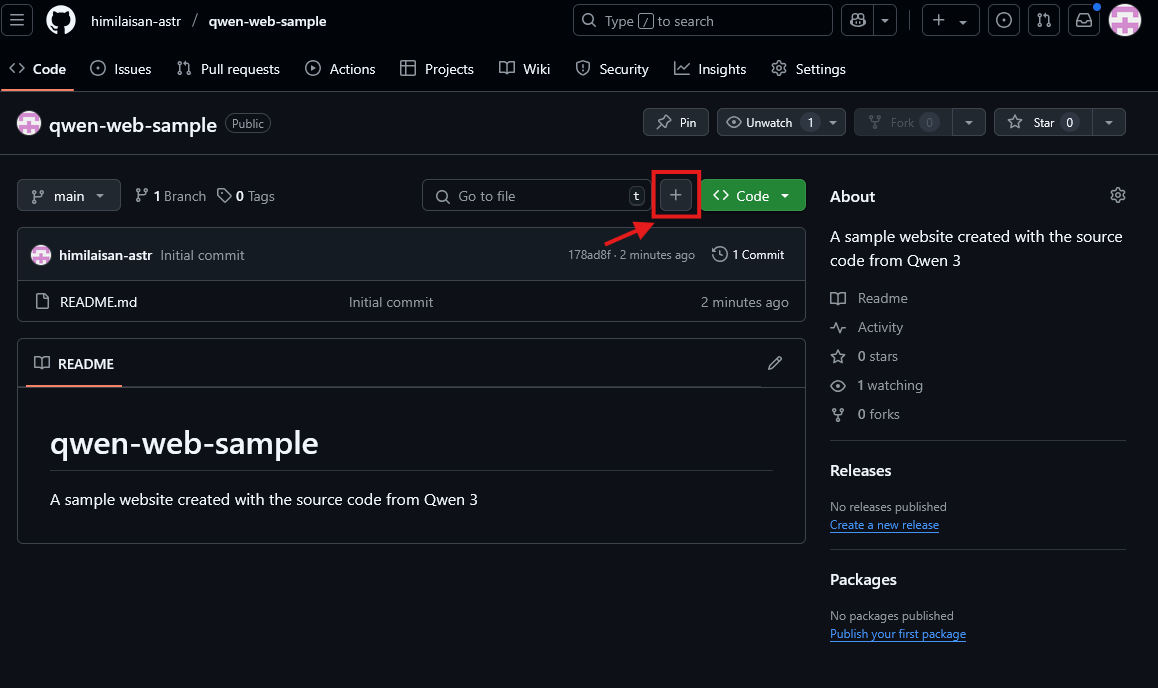Edit README with the pencil icon
1158x688 pixels.
775,363
